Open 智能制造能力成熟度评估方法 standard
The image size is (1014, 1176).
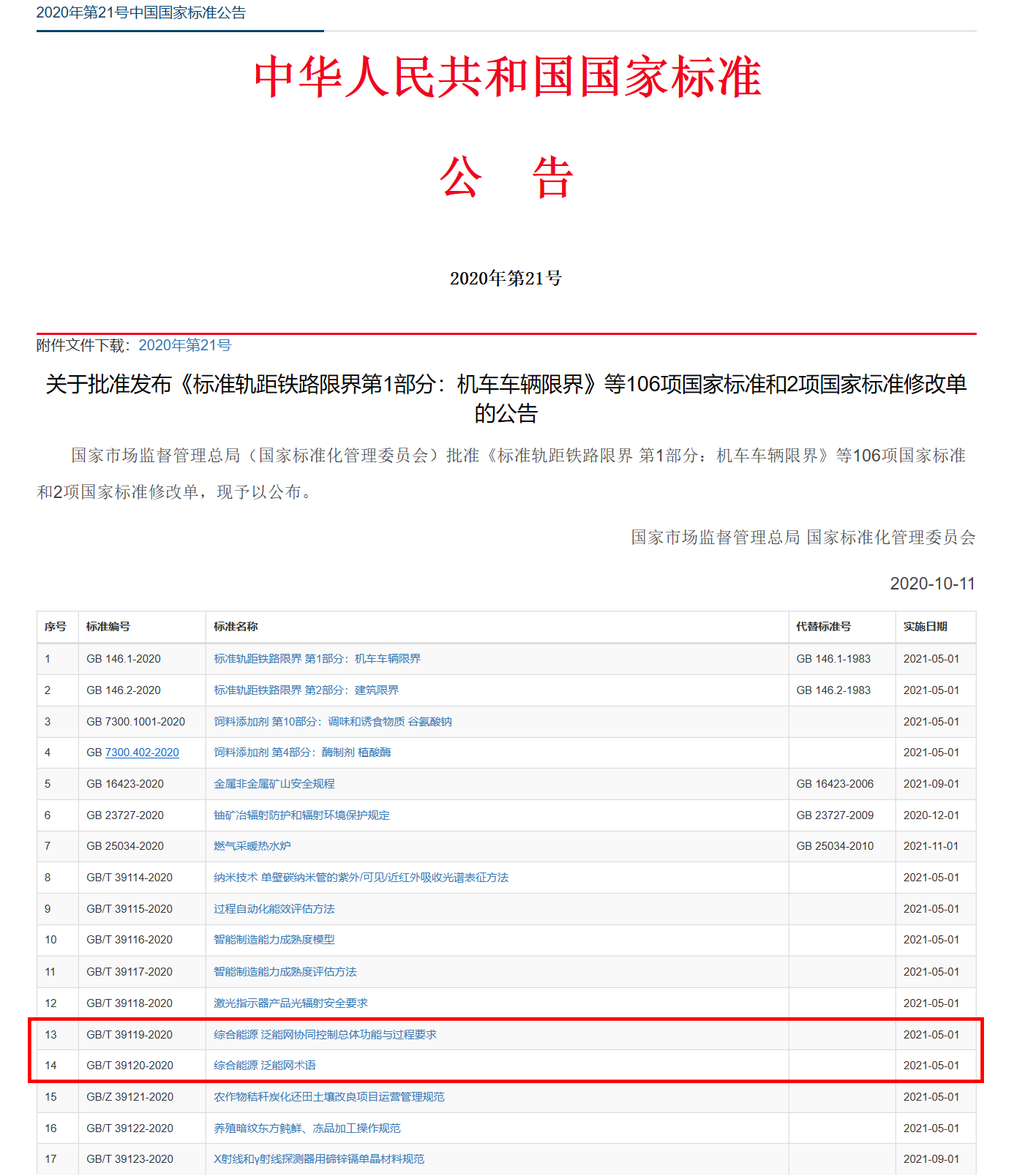pos(285,972)
